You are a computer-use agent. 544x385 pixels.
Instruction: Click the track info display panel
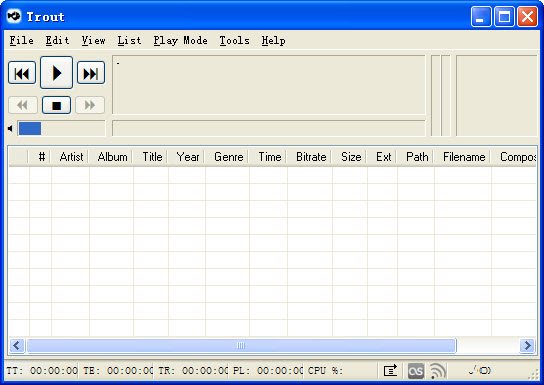click(269, 85)
